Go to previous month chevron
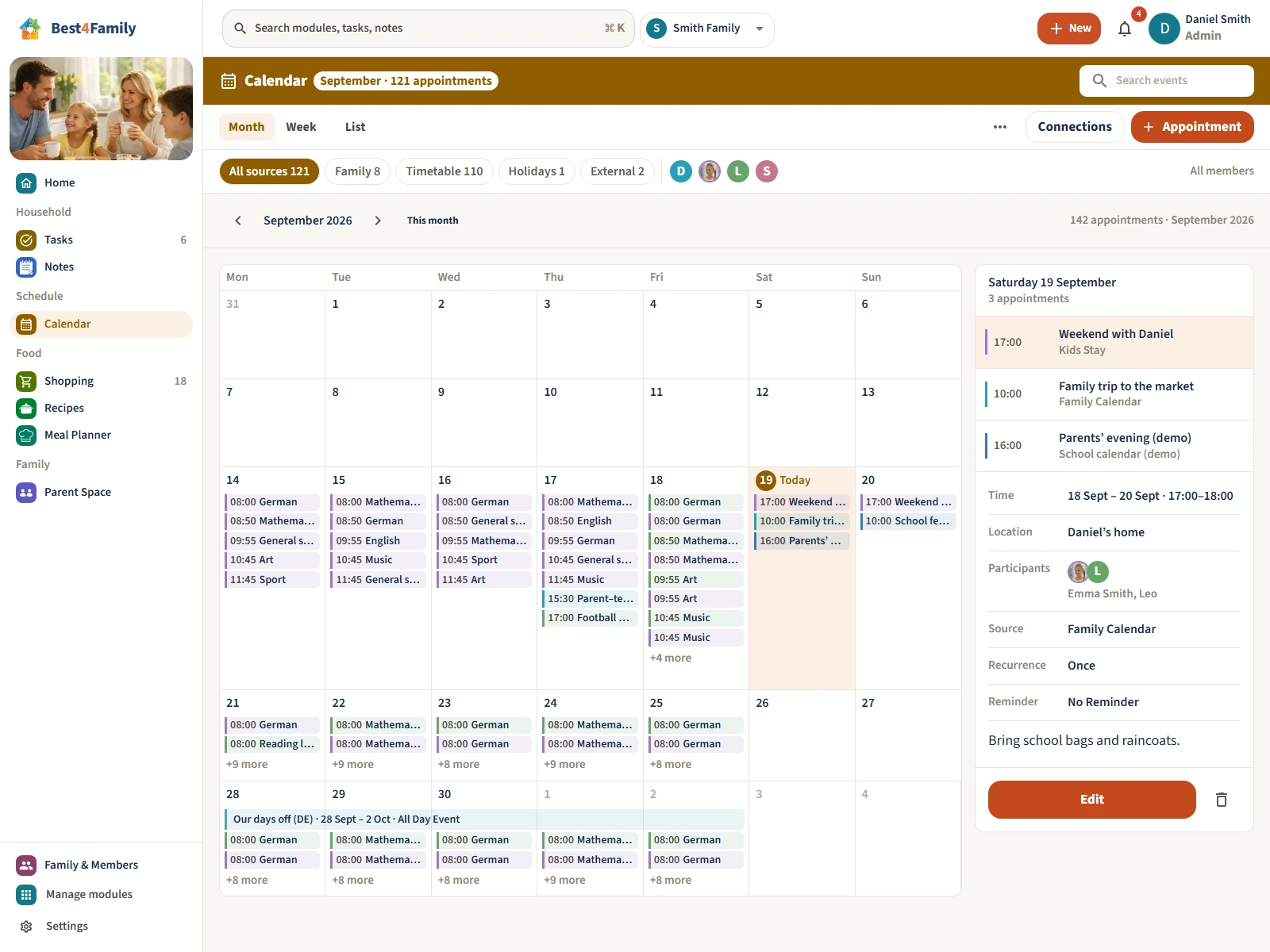Screen dimensions: 1270x952 [x=238, y=221]
